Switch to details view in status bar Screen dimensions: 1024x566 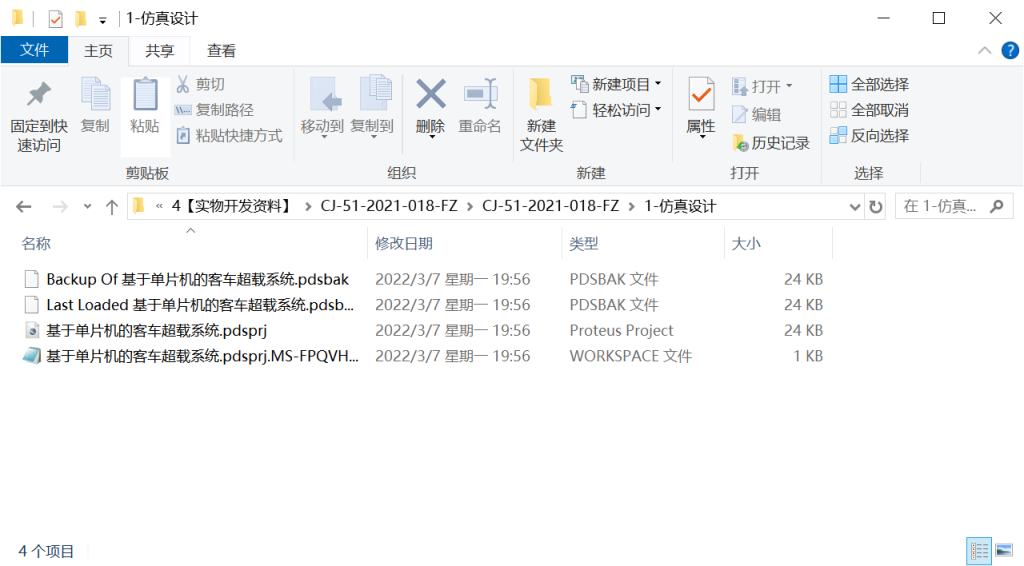click(978, 551)
